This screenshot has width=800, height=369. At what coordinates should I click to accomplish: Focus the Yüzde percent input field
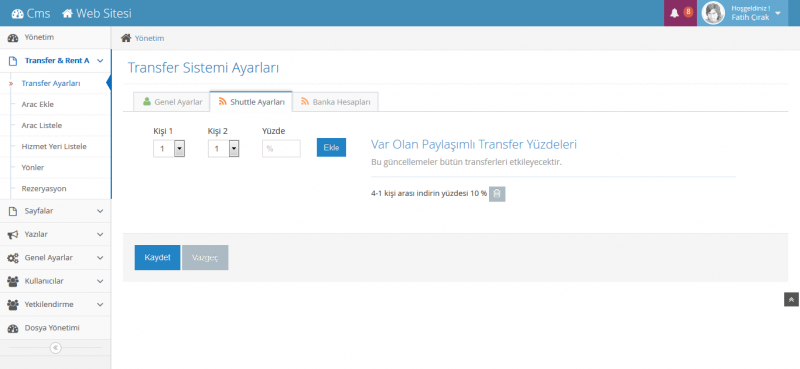tap(281, 149)
